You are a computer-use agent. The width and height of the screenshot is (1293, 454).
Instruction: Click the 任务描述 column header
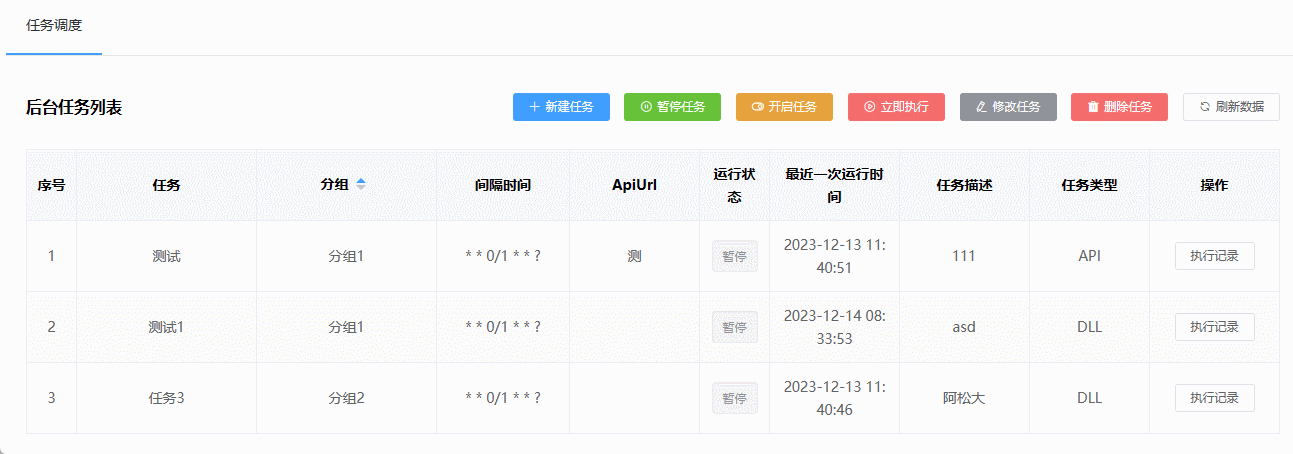click(x=964, y=185)
